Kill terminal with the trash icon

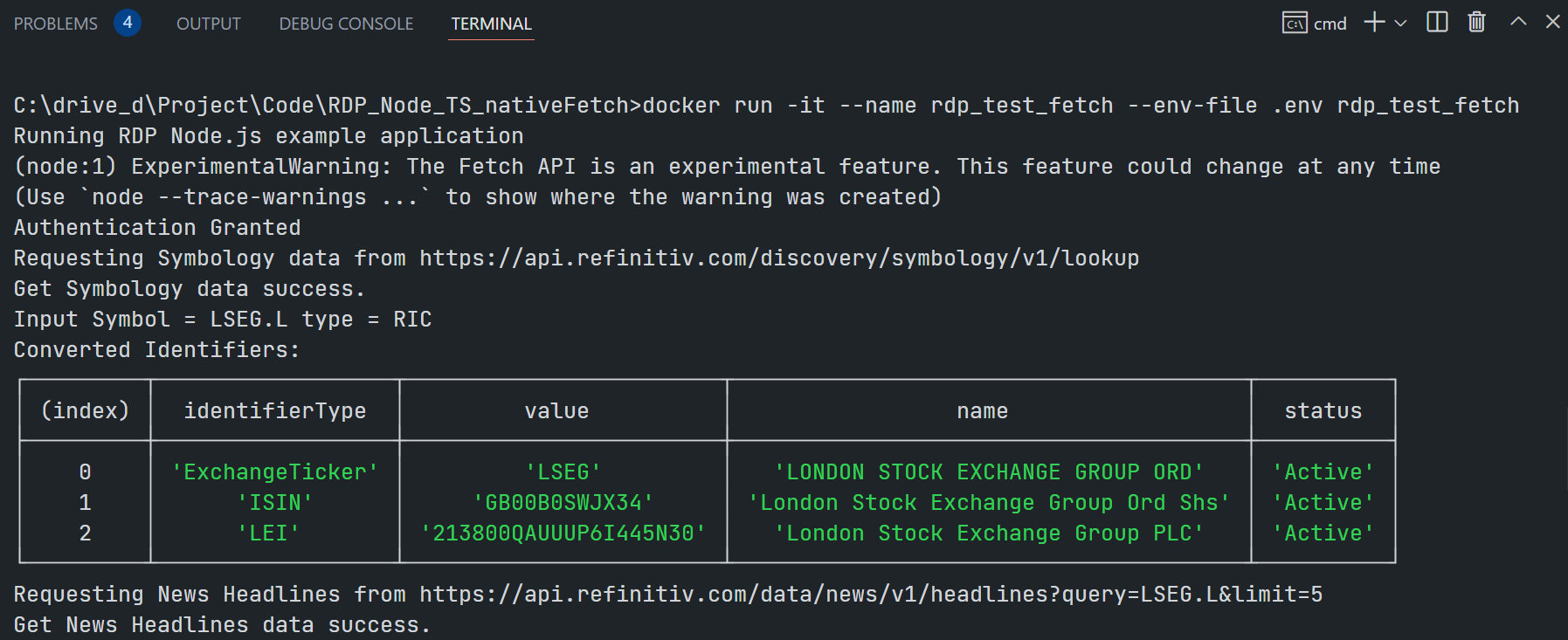pos(1476,22)
